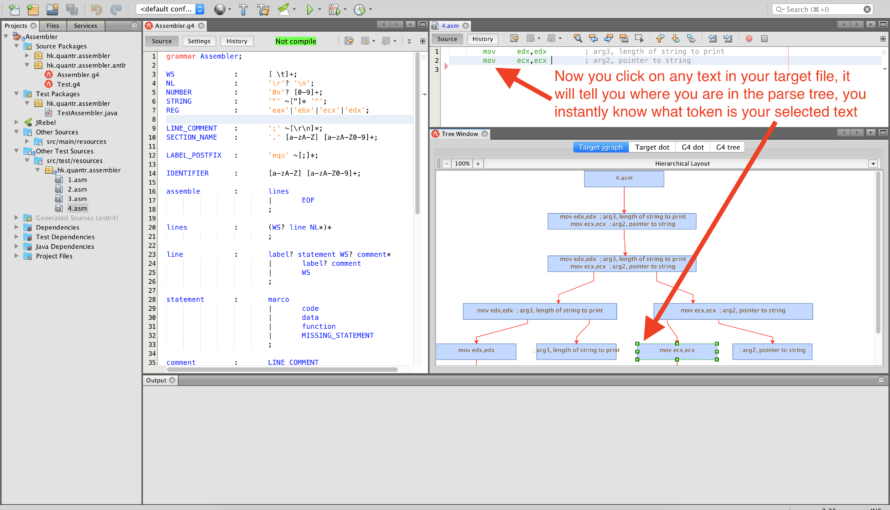The height and width of the screenshot is (510, 890).
Task: Click the Clean and Build icon
Action: pyautogui.click(x=263, y=9)
